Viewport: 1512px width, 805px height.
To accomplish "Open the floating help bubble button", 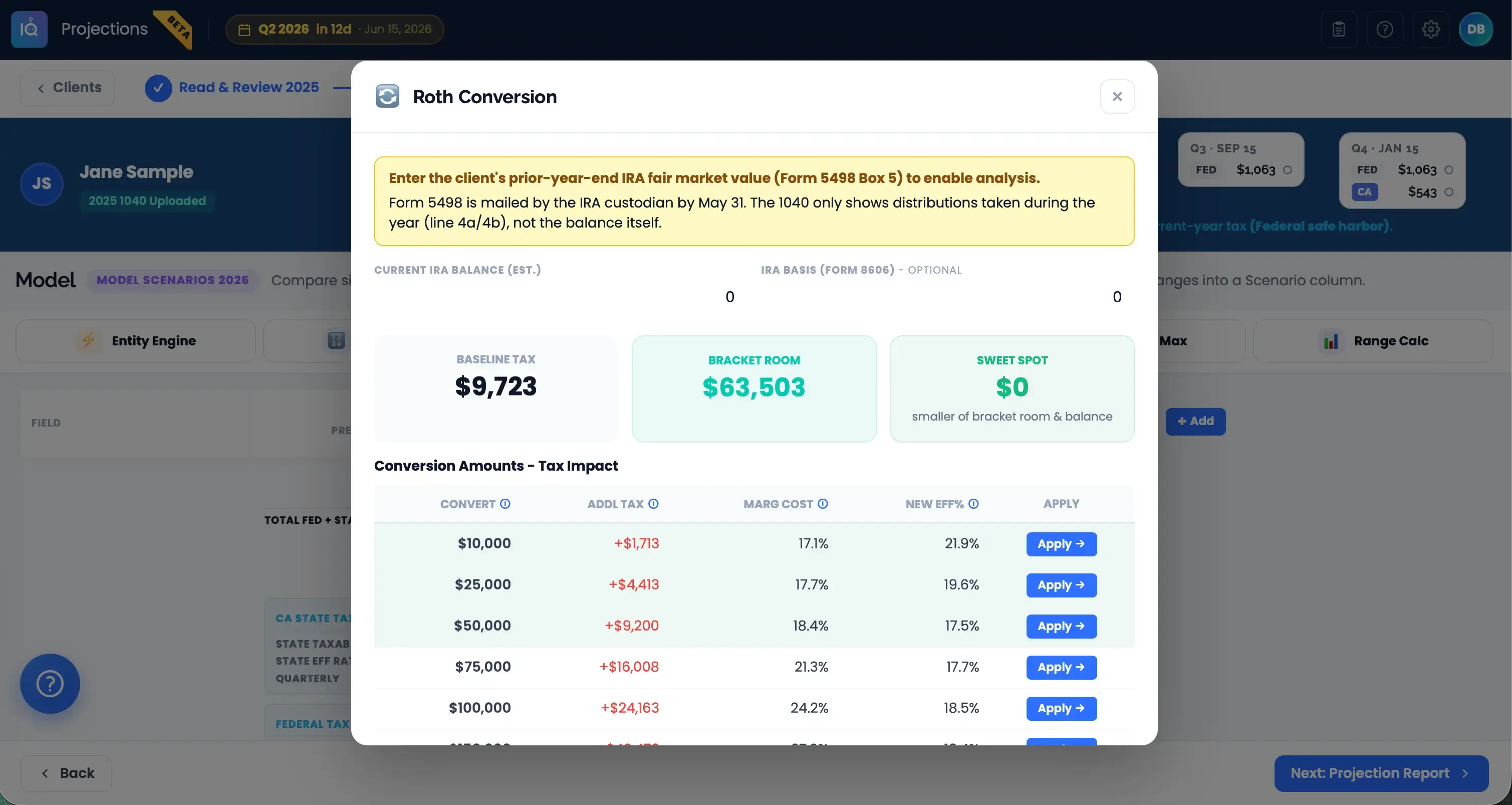I will pos(50,684).
